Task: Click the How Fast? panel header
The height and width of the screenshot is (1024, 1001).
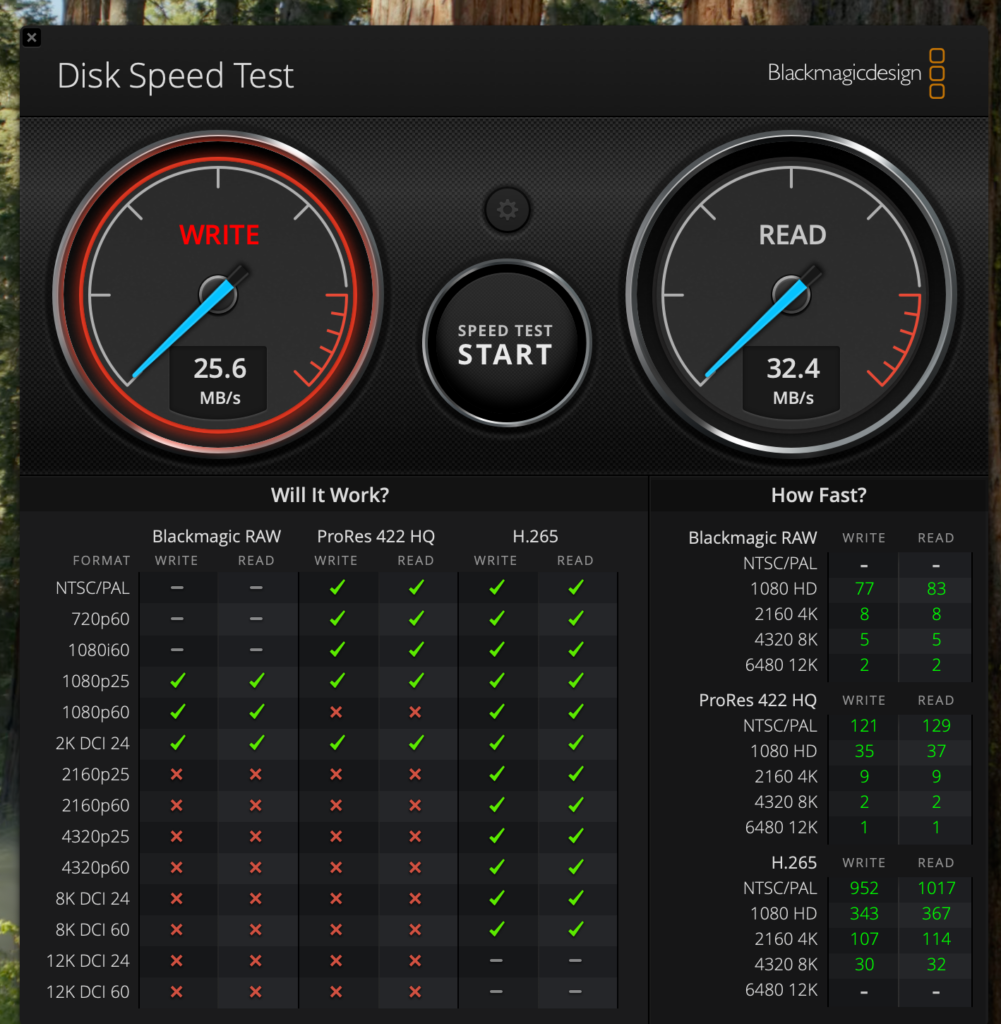Action: coord(818,495)
